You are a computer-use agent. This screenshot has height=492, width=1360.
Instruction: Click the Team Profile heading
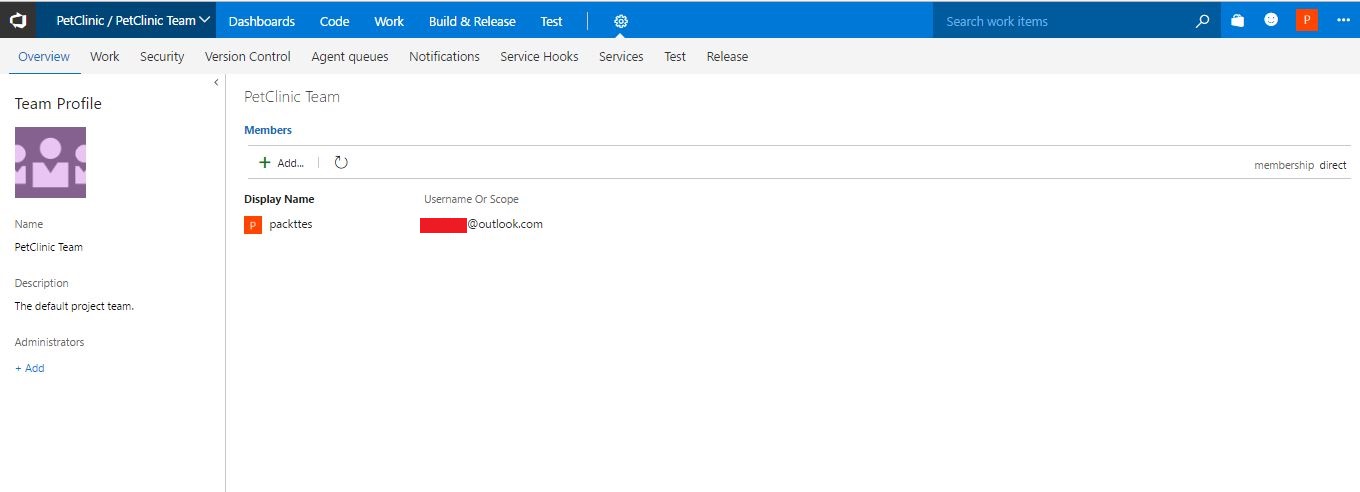[58, 104]
